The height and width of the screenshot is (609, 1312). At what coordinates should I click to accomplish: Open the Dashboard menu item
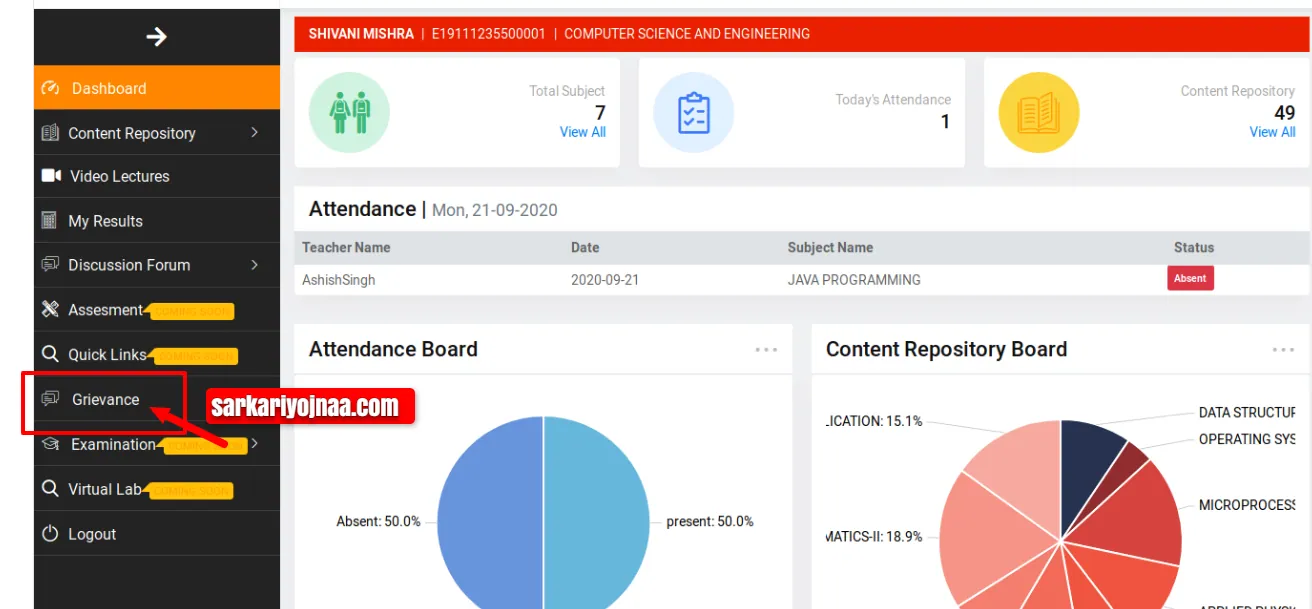point(157,88)
